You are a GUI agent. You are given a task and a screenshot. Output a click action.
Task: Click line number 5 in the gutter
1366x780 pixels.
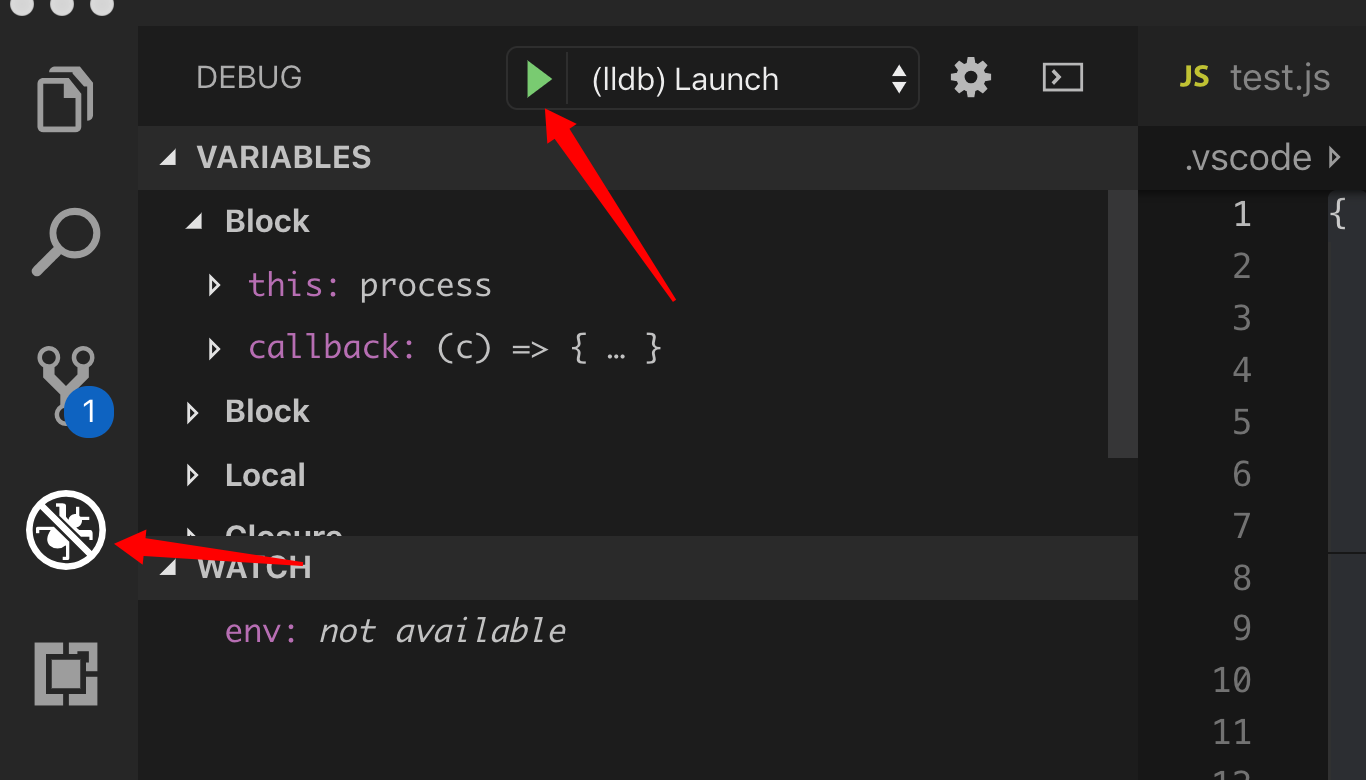click(x=1241, y=422)
